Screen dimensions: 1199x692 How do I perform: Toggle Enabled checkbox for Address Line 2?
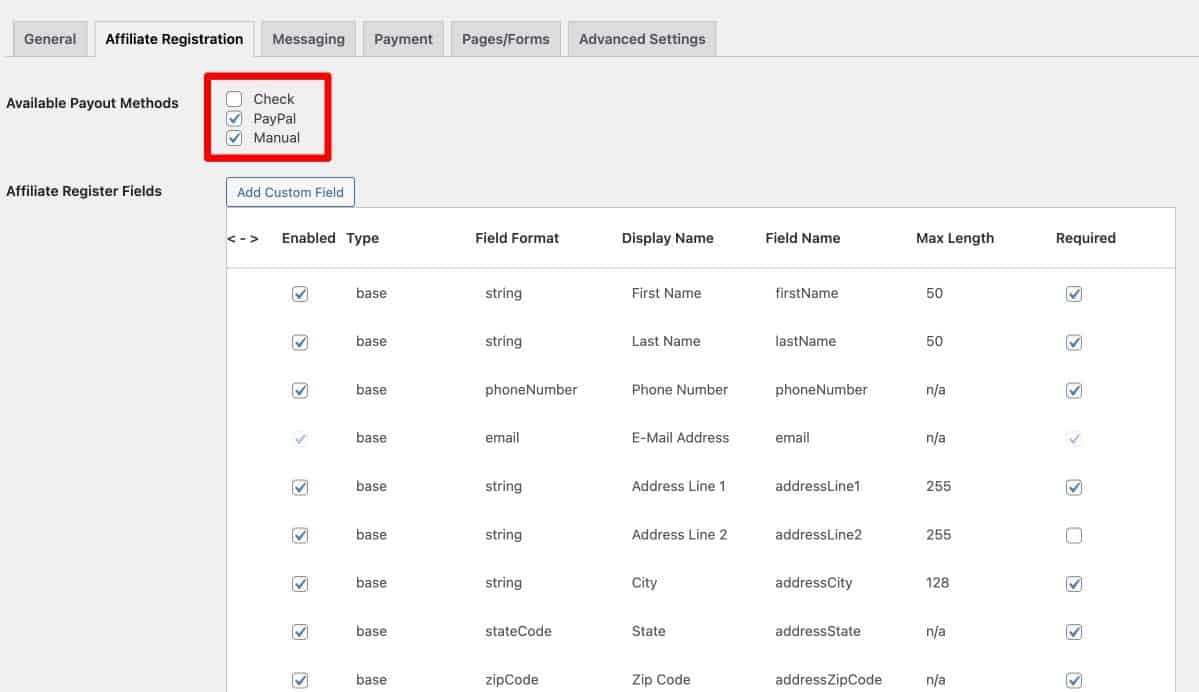point(300,535)
